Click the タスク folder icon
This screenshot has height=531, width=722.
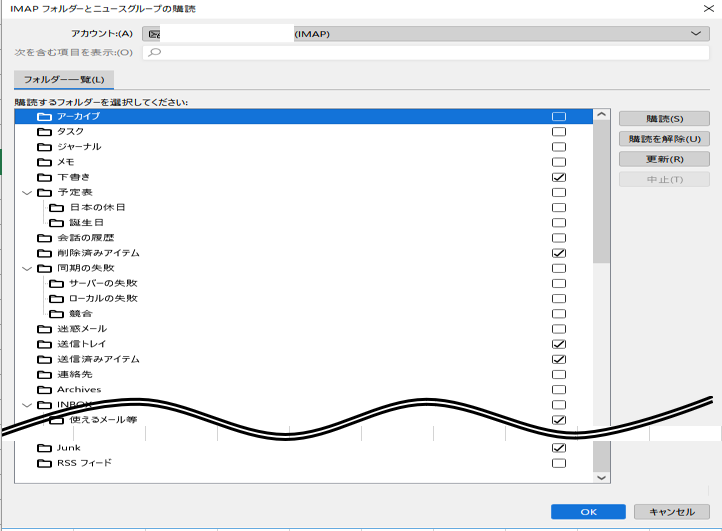pyautogui.click(x=44, y=132)
